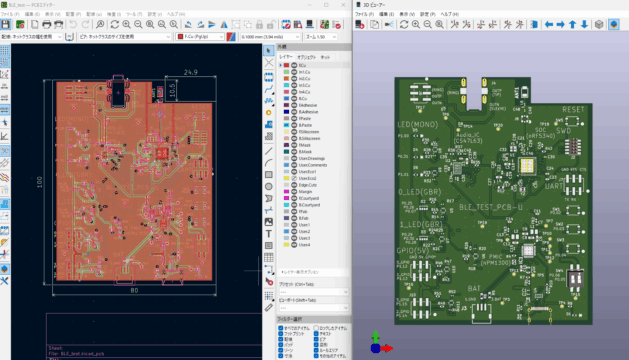Toggle auto track width button
Screen dimensions: 629x360
coord(69,37)
